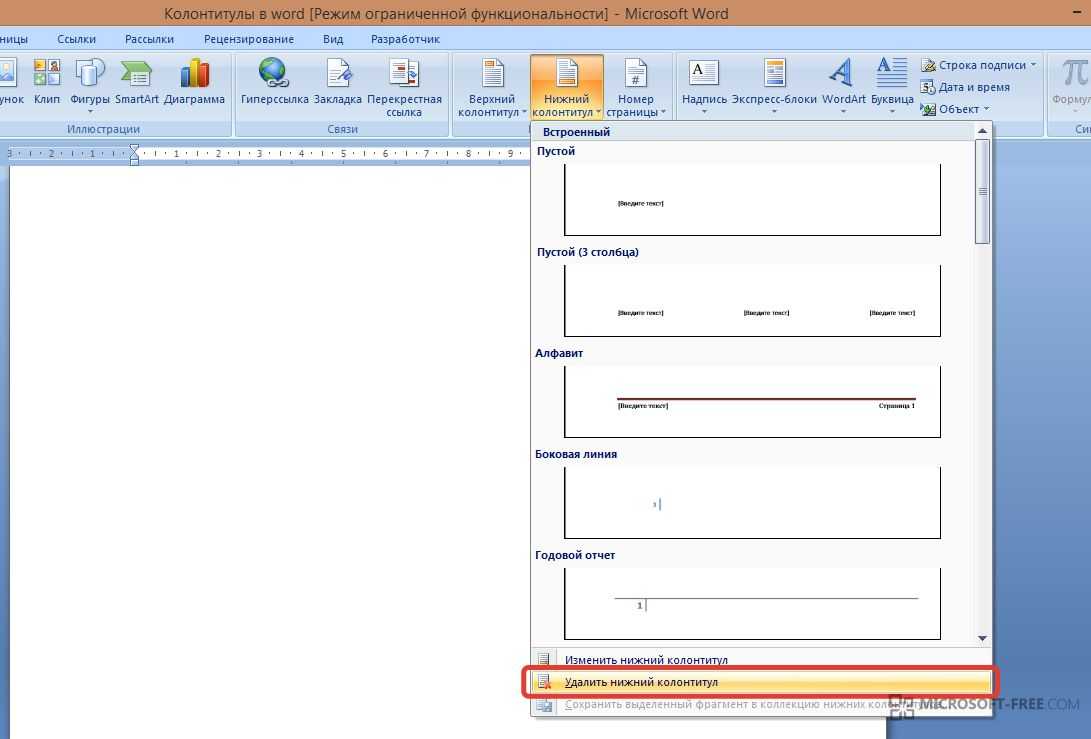
Task: Open the Ссылки ribbon tab
Action: [77, 39]
